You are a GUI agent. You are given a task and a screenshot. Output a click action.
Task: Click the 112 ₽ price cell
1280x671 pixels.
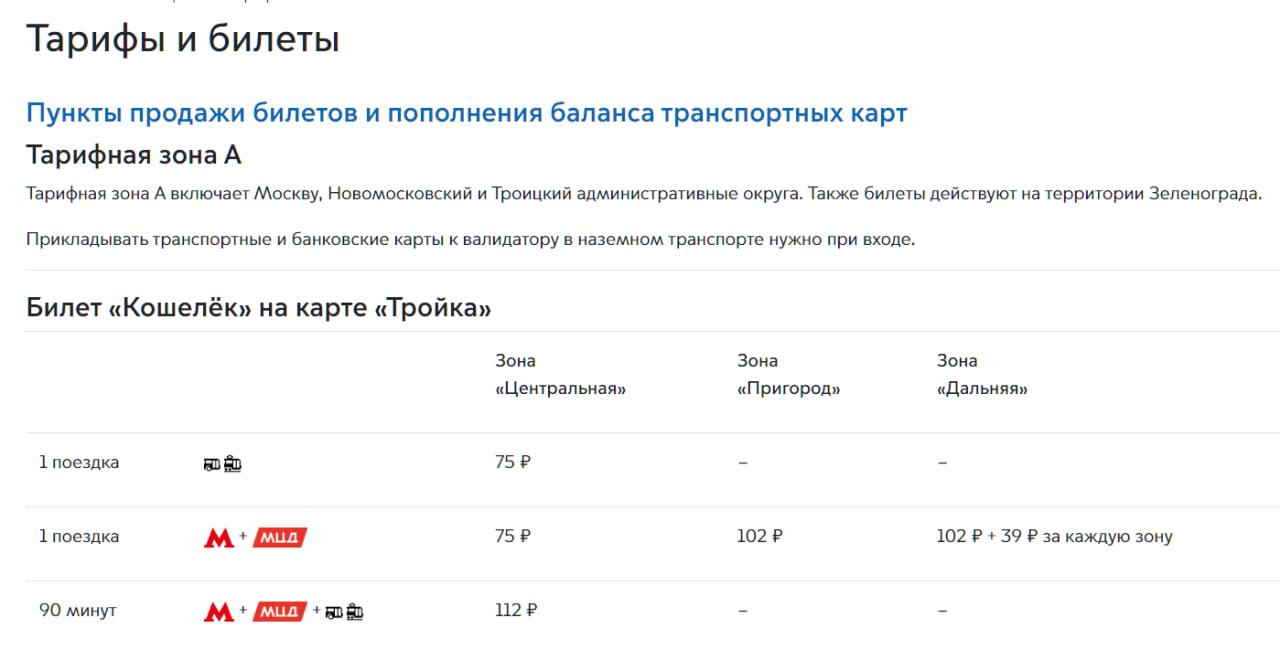point(516,611)
